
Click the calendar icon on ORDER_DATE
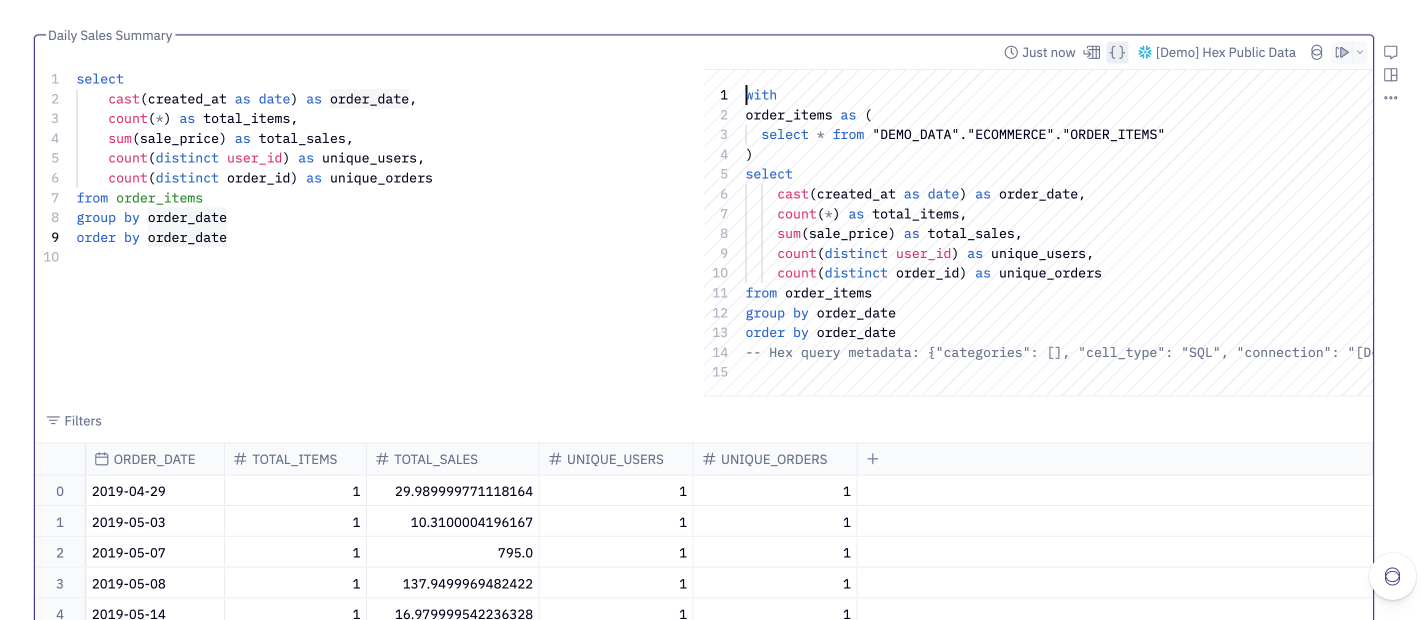tap(100, 458)
